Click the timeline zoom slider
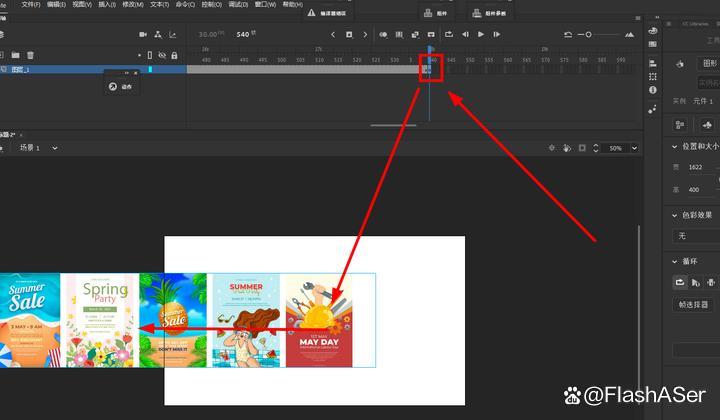This screenshot has height=420, width=720. point(599,34)
